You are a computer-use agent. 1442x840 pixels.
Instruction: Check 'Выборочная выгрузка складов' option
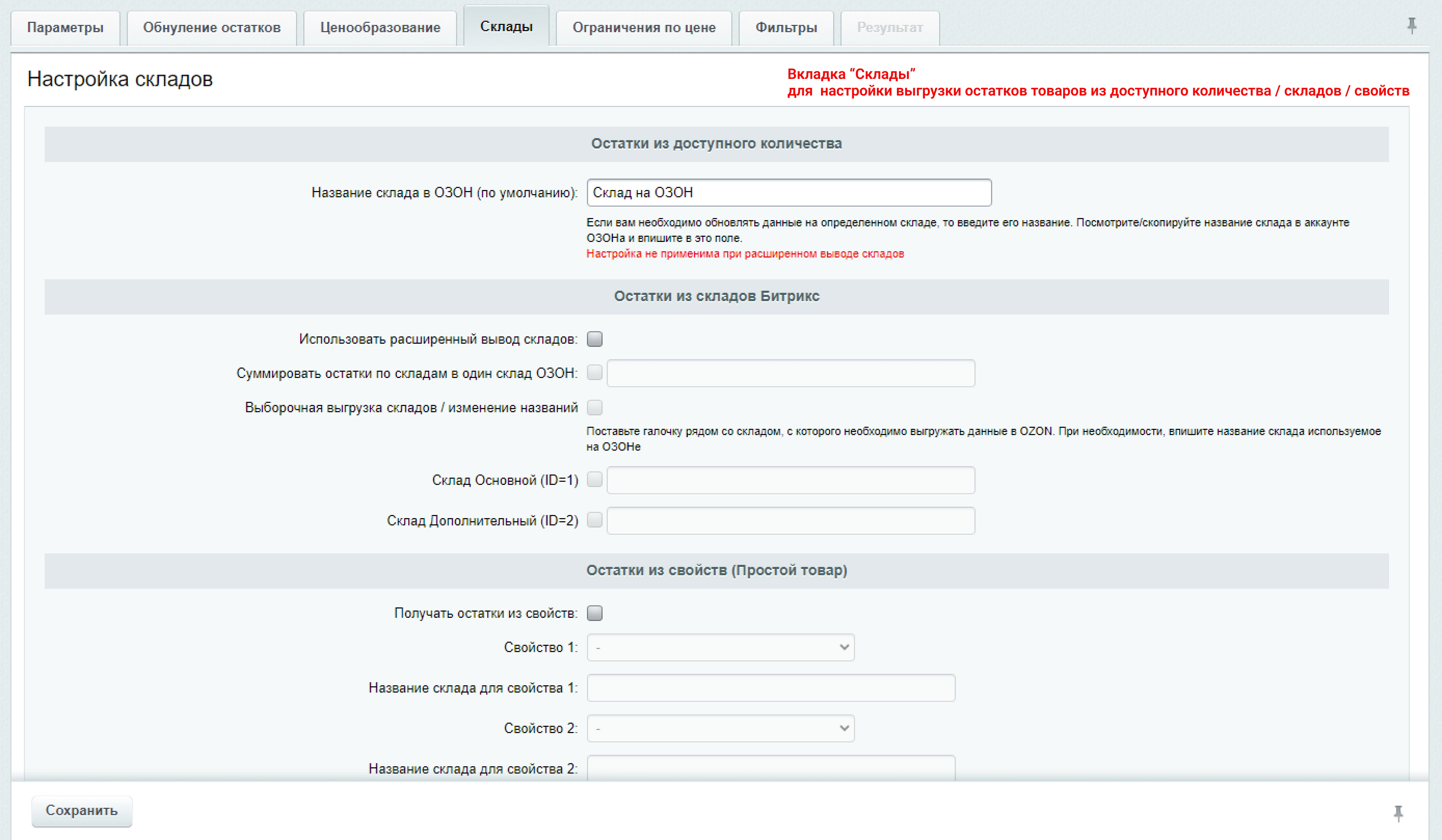coord(595,408)
